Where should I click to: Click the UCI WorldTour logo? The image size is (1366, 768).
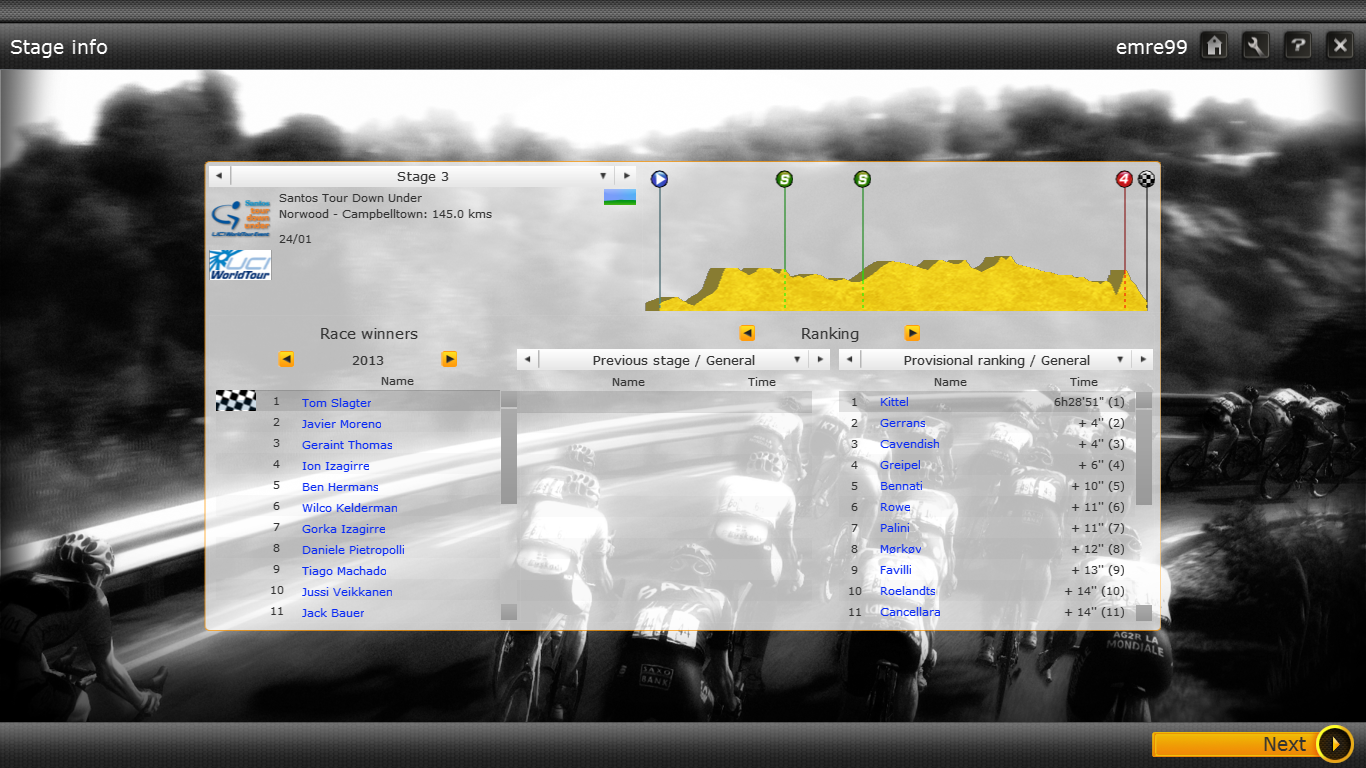tap(240, 265)
